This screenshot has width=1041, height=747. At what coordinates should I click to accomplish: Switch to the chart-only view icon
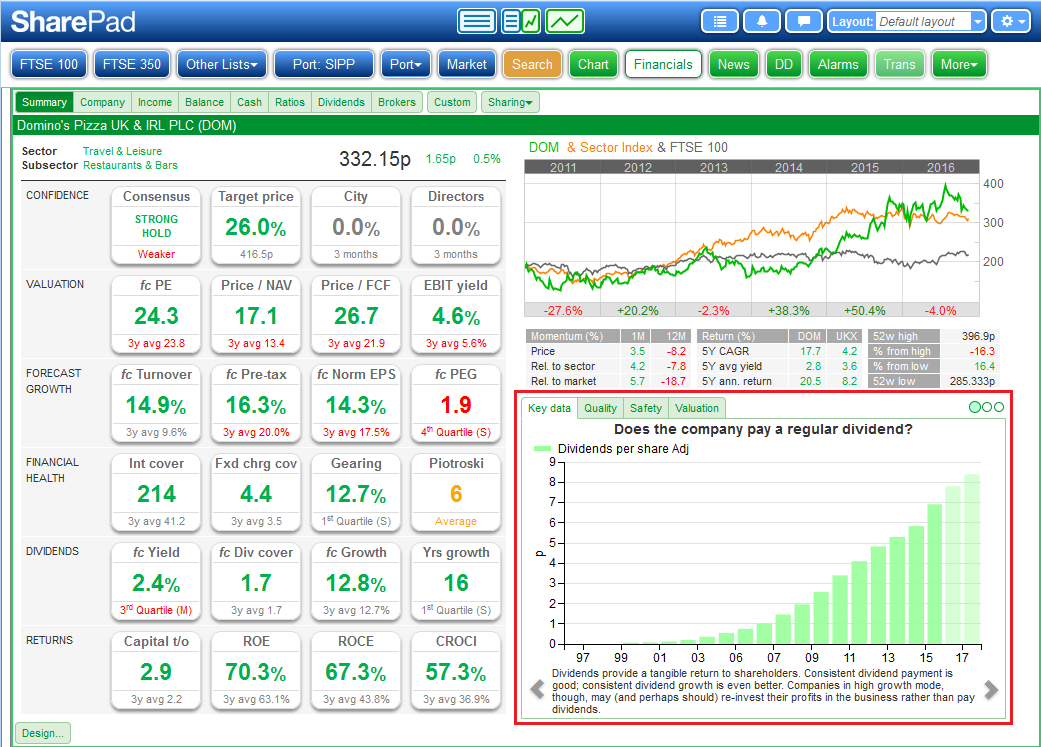point(565,21)
